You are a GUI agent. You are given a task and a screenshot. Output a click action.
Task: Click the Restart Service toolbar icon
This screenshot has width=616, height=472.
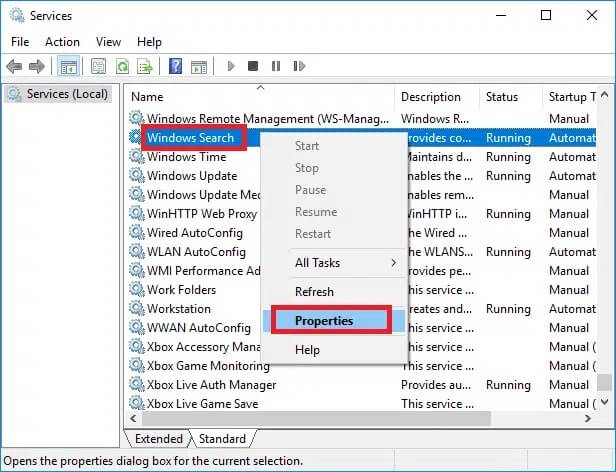(x=299, y=66)
